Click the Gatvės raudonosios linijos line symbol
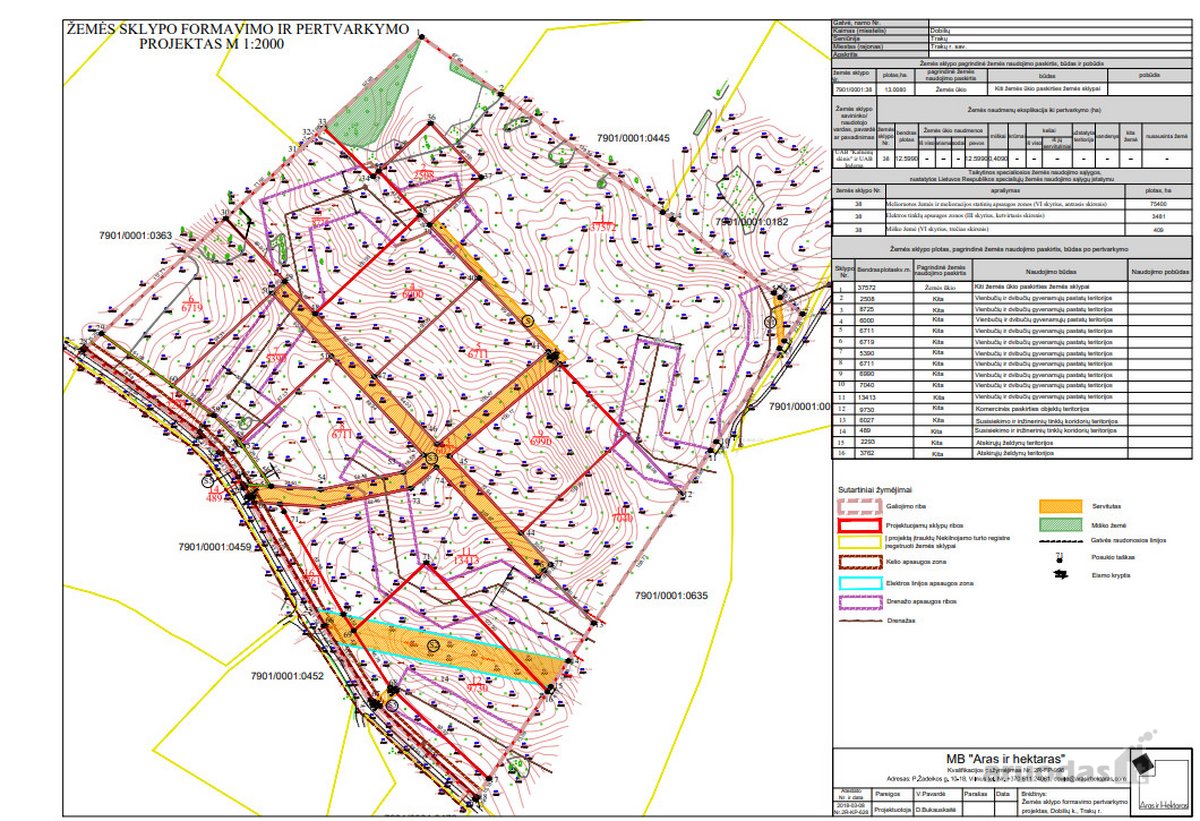 [x=1060, y=542]
